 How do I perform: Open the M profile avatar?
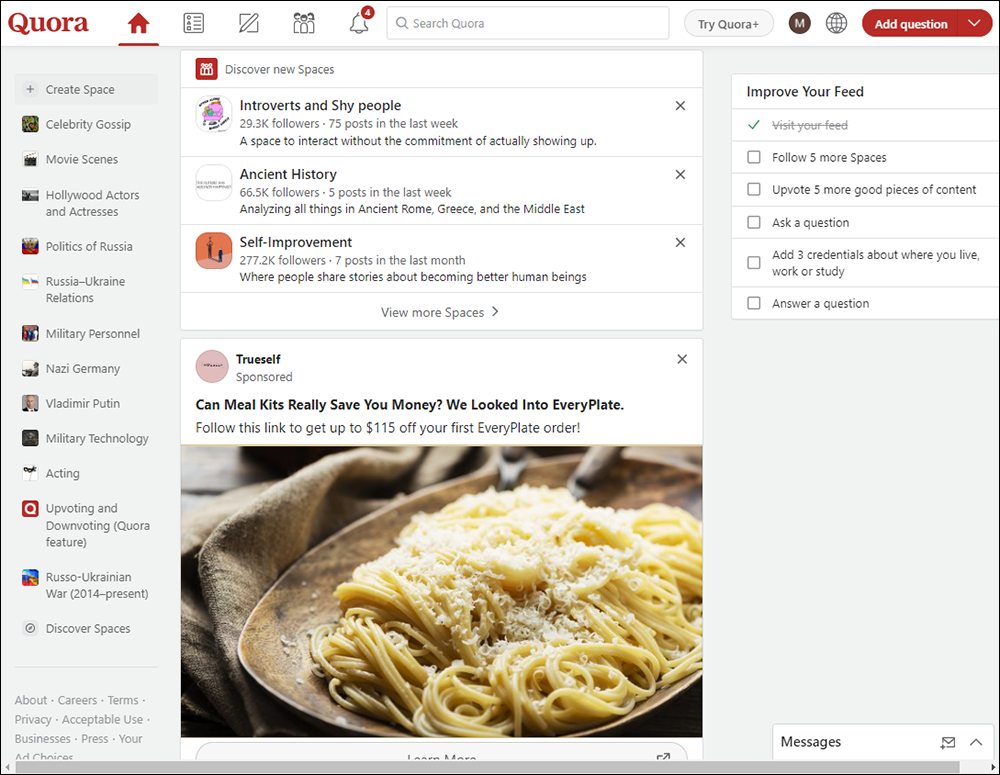799,24
